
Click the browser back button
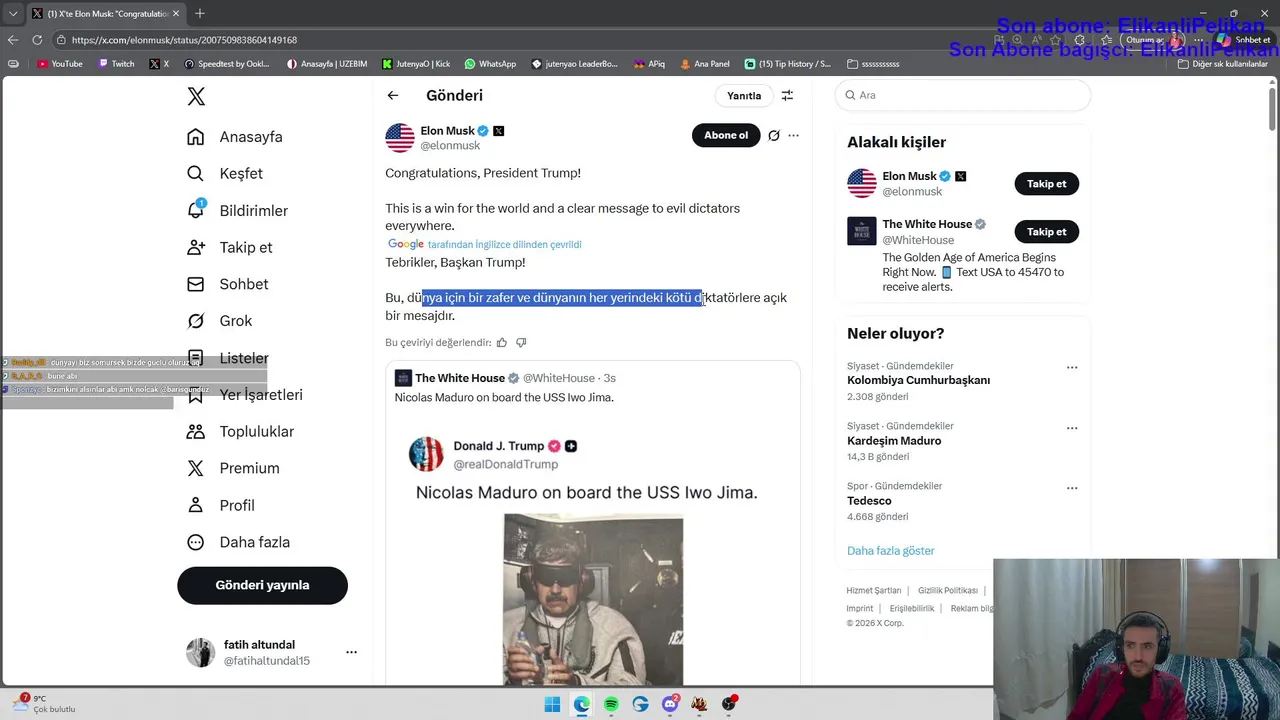(x=13, y=40)
